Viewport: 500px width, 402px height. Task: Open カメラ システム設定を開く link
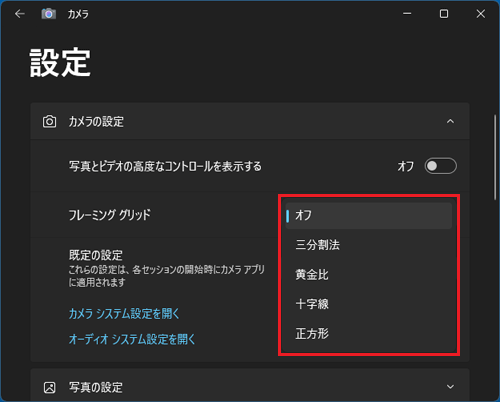124,314
